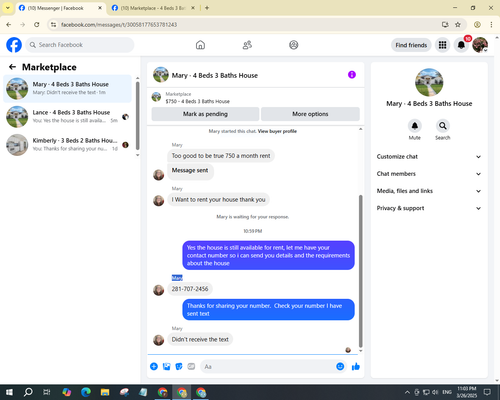This screenshot has height=400, width=500.
Task: Go back in browser history
Action: 9,24
